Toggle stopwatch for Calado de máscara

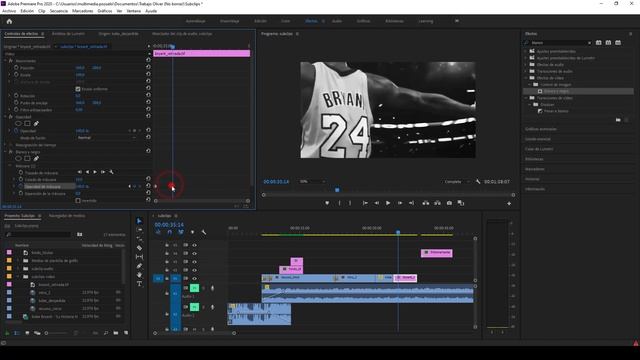[21, 179]
